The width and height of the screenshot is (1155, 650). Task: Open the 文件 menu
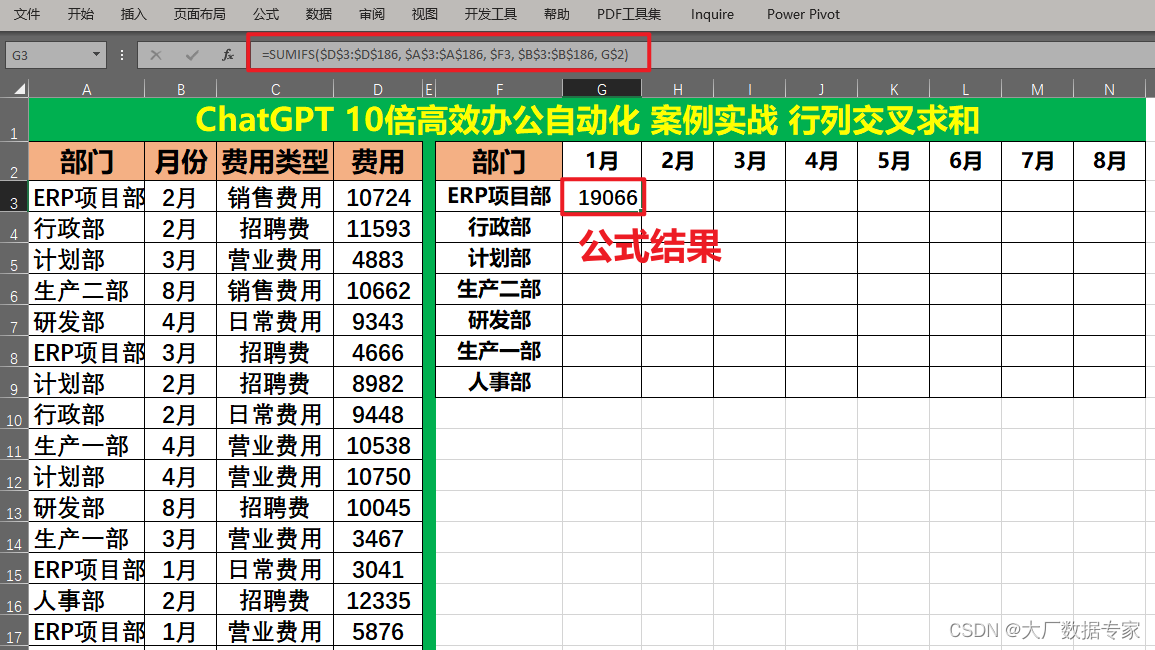pos(25,14)
